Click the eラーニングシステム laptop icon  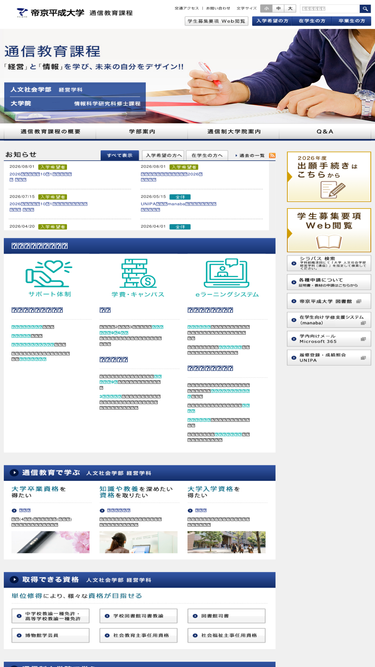click(226, 273)
